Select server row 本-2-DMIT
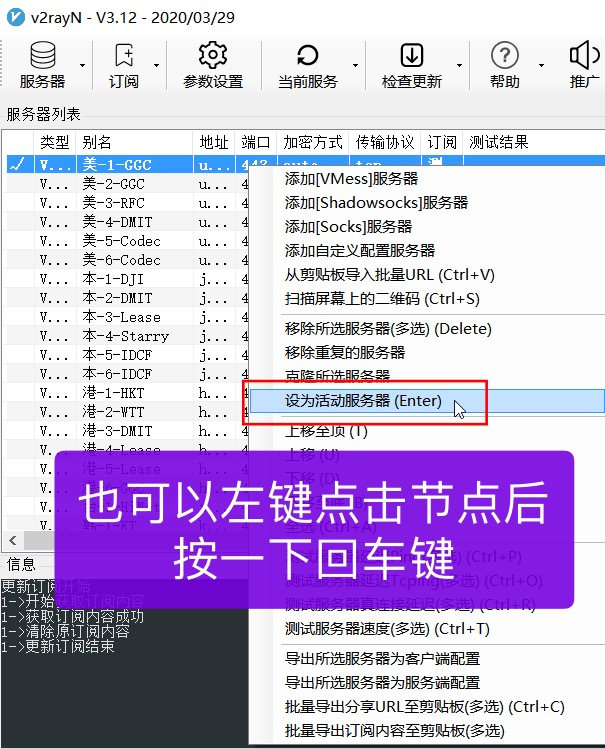Screen dimensions: 605x749 coord(117,298)
